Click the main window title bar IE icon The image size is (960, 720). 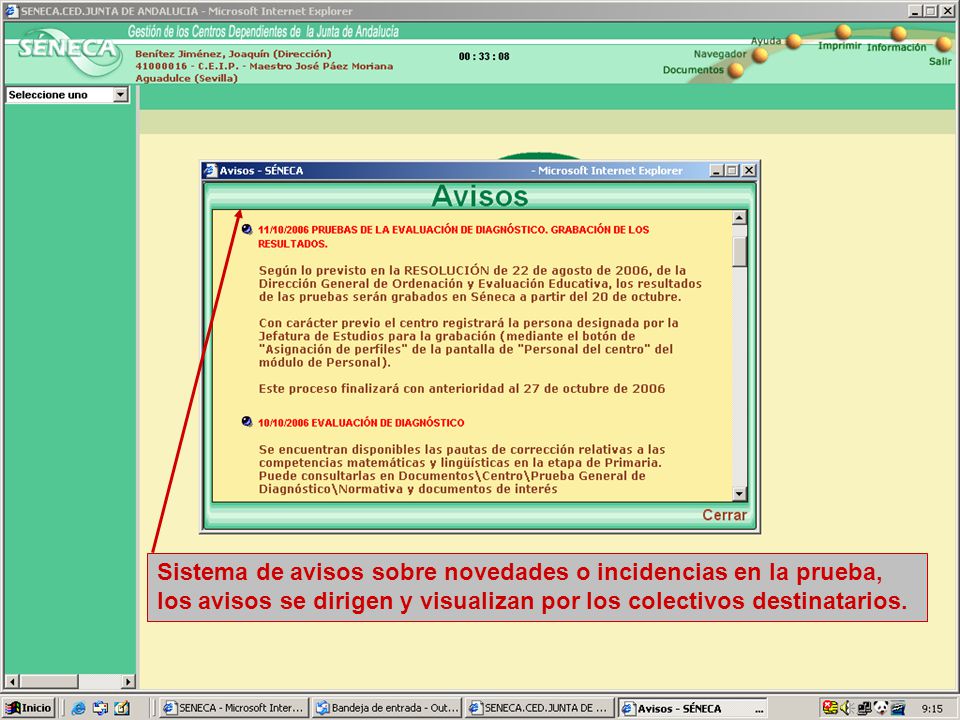[x=12, y=10]
